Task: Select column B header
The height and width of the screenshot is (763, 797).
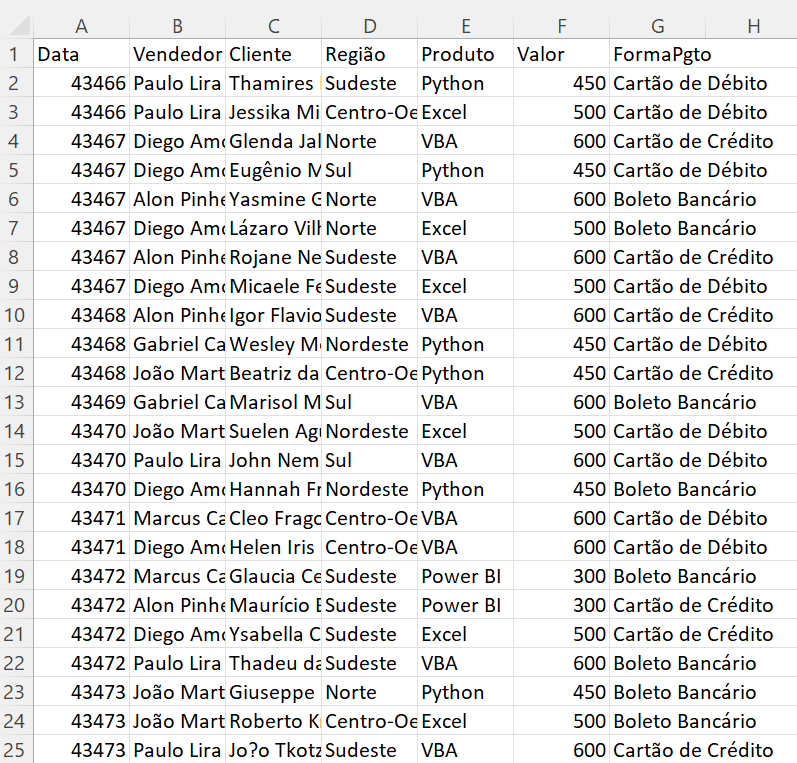Action: 177,25
